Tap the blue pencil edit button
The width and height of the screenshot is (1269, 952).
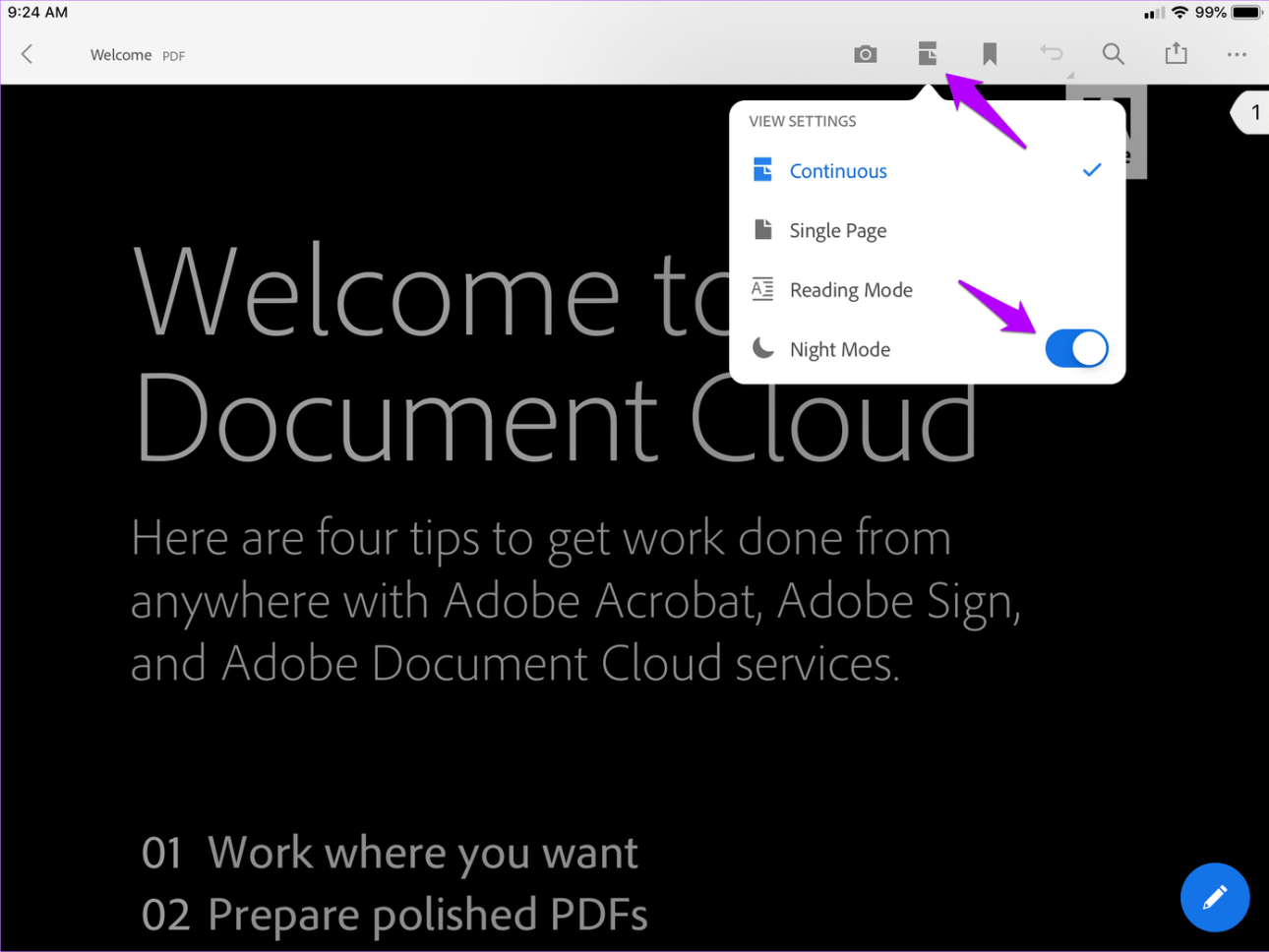click(1214, 897)
